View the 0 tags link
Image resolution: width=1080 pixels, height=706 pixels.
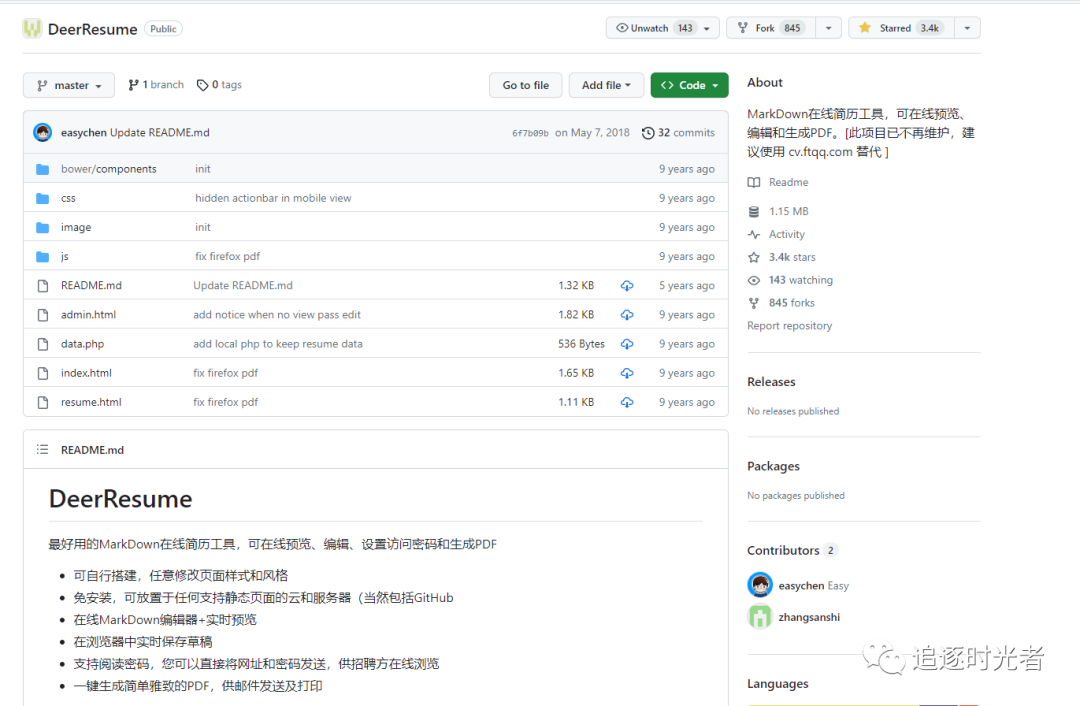pos(219,85)
